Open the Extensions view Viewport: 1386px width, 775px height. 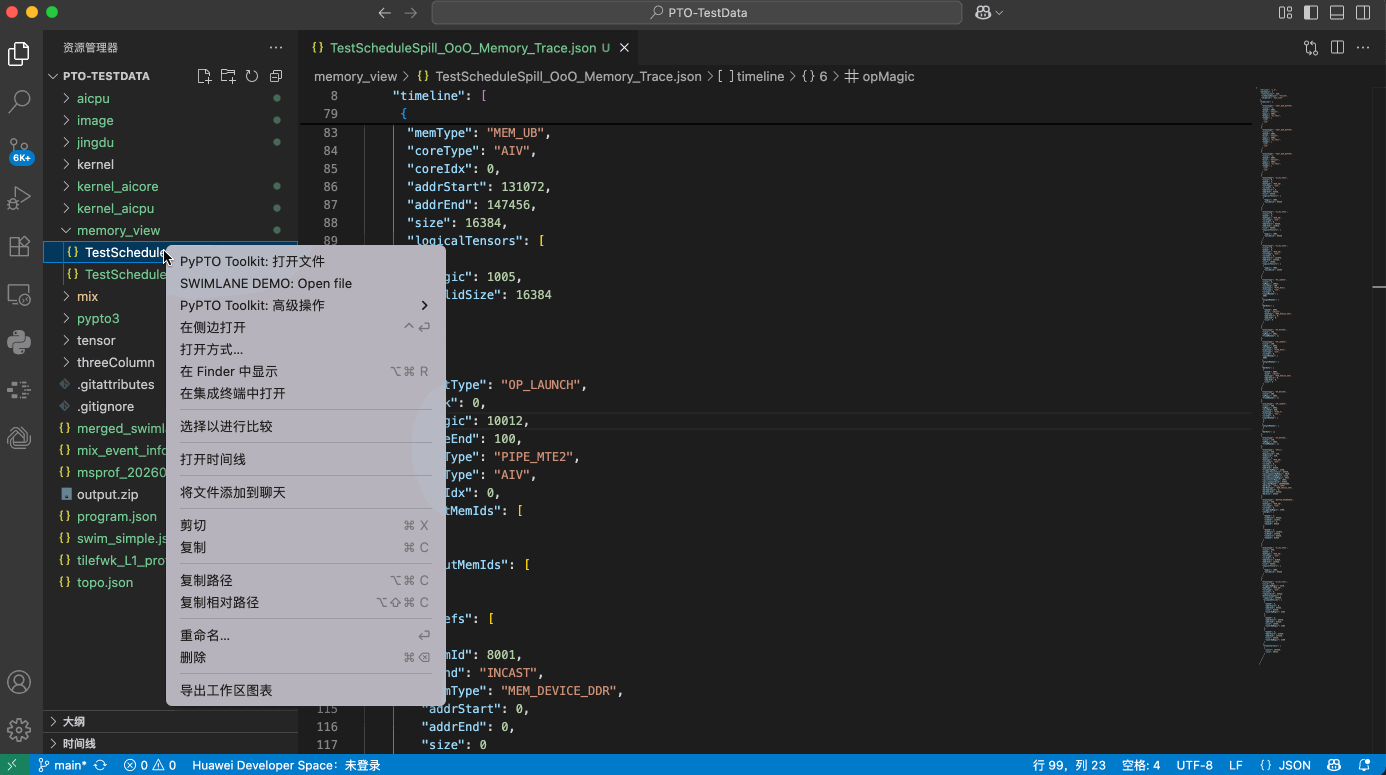tap(19, 246)
